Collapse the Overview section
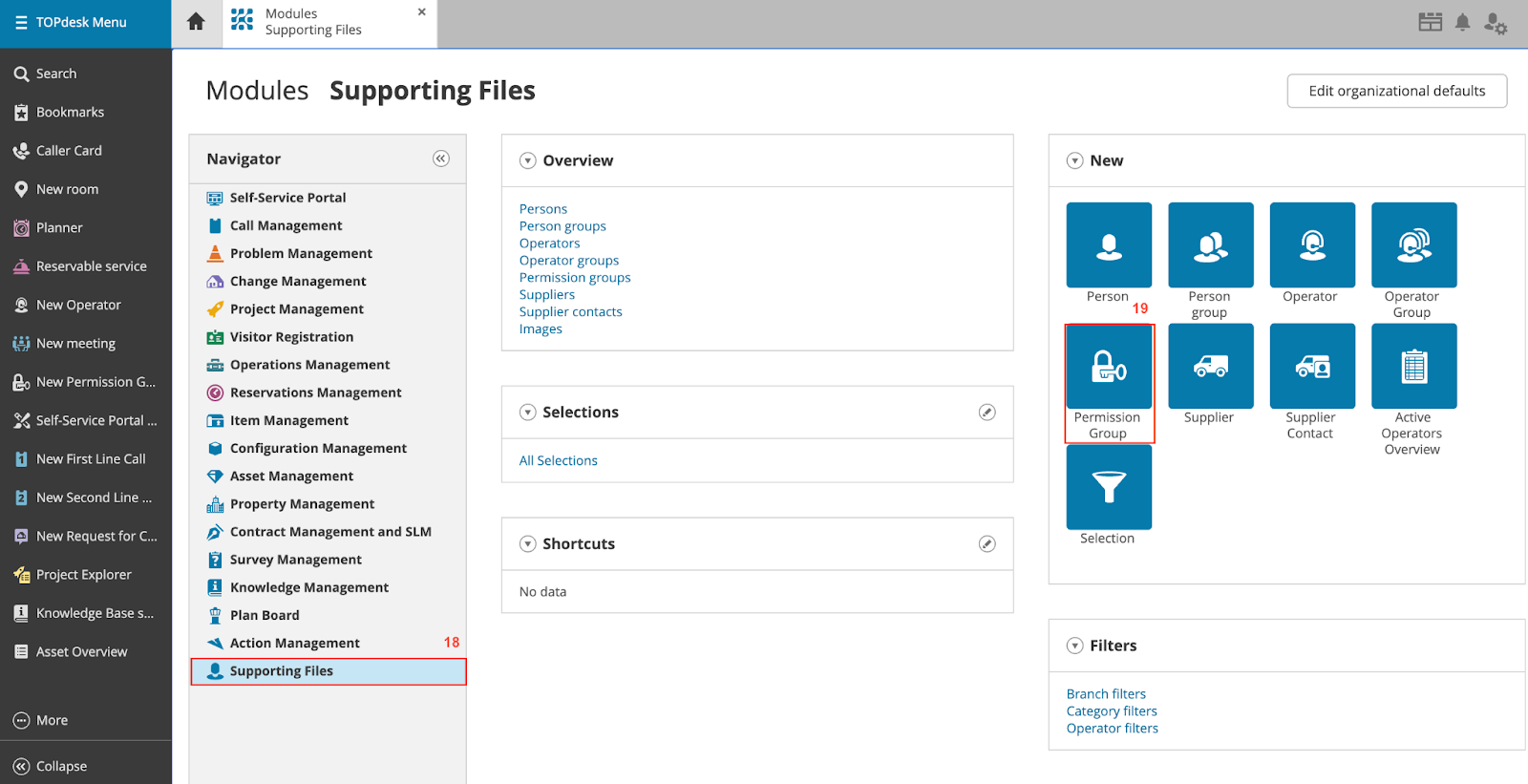Viewport: 1528px width, 784px height. (x=527, y=160)
